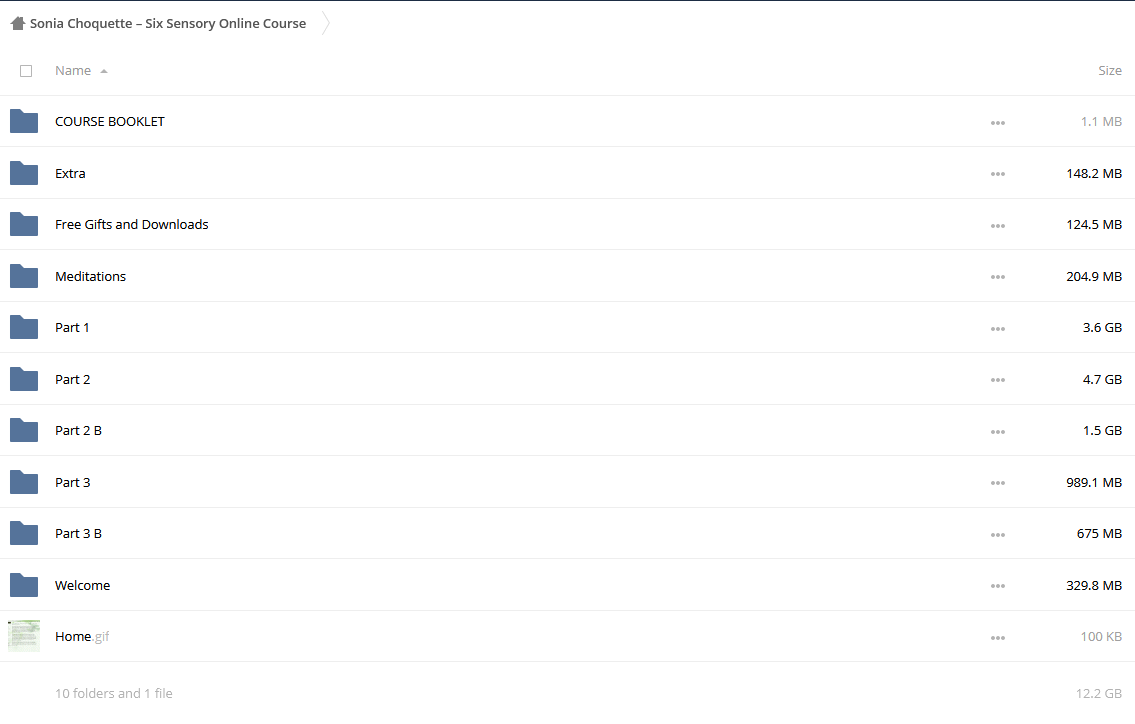
Task: Open more actions for Free Gifts and Downloads
Action: pyautogui.click(x=997, y=226)
